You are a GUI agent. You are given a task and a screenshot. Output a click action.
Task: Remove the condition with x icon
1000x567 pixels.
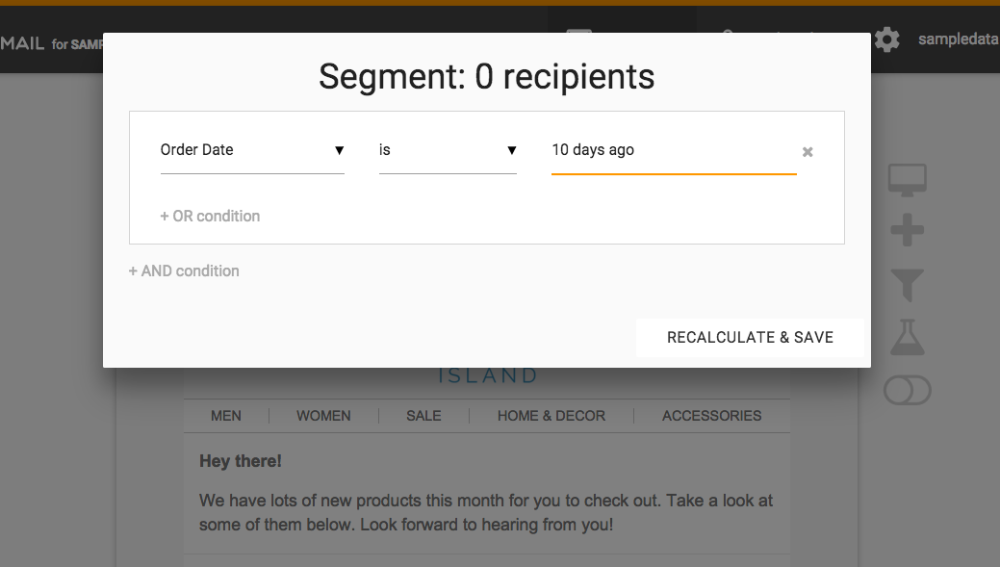pos(808,152)
